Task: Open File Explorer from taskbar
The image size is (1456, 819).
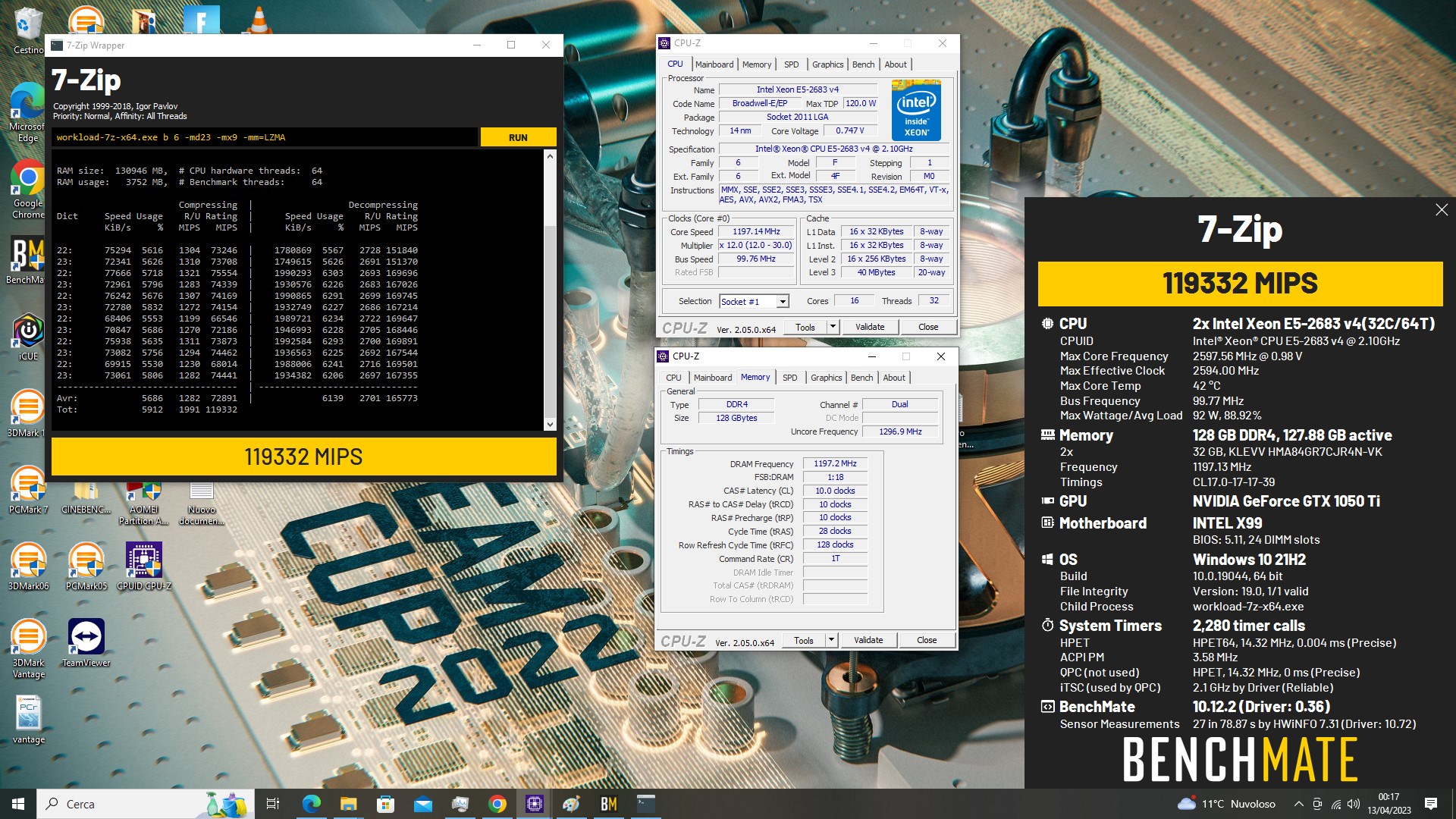Action: 348,804
